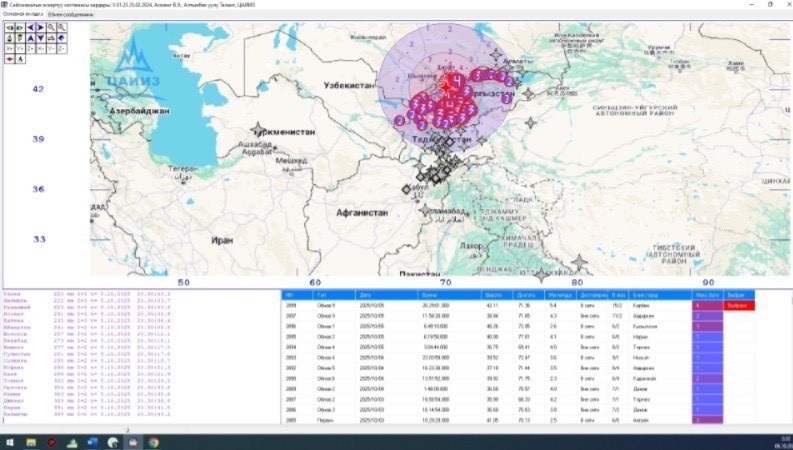Open Google Chrome from the taskbar
The width and height of the screenshot is (793, 450).
155,442
